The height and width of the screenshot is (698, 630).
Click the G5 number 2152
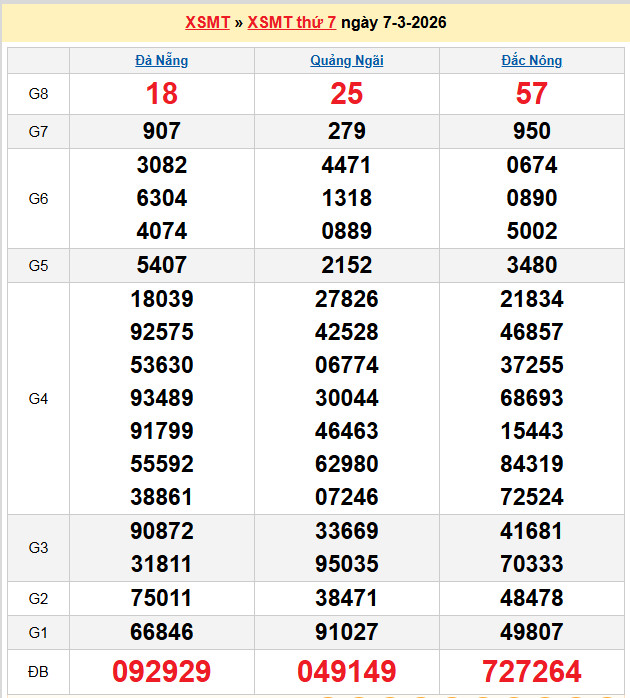click(x=347, y=265)
